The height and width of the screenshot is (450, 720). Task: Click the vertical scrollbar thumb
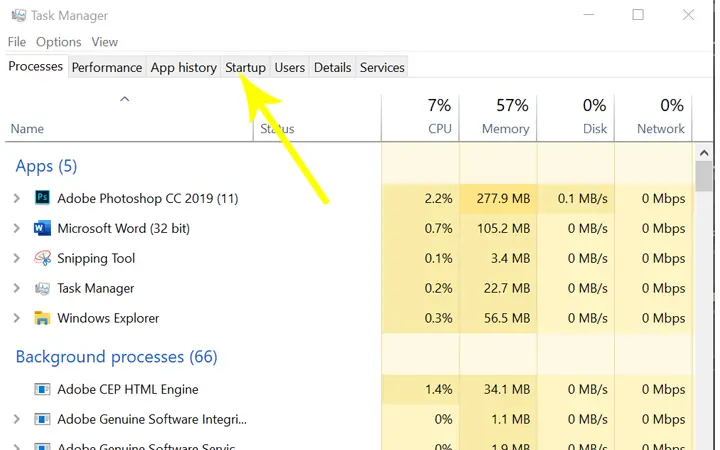(x=704, y=177)
